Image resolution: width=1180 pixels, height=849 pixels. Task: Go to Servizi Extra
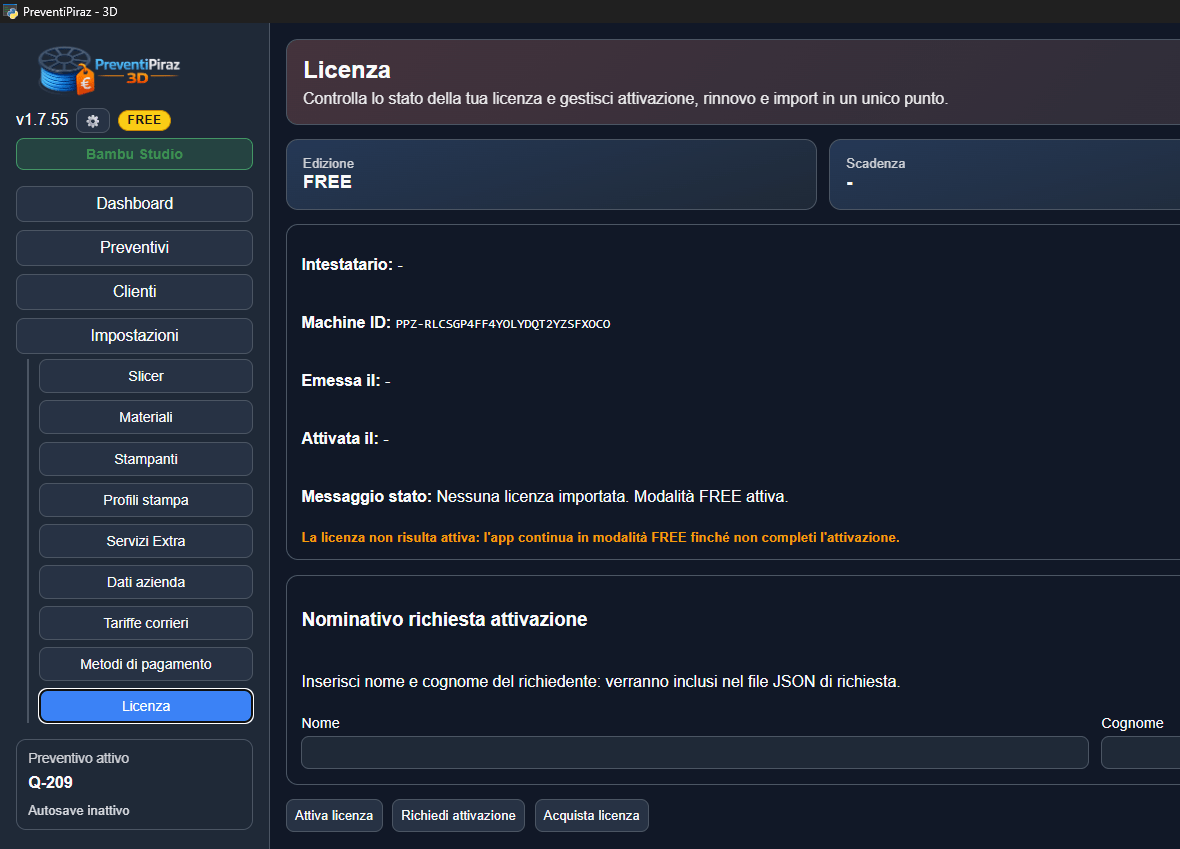point(146,541)
